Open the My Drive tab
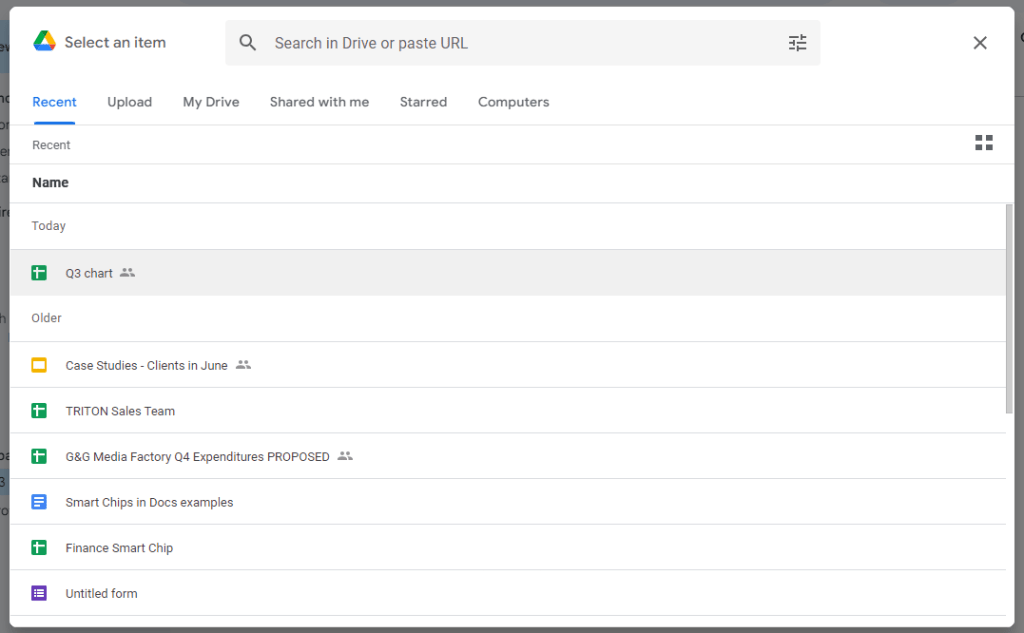 point(211,102)
